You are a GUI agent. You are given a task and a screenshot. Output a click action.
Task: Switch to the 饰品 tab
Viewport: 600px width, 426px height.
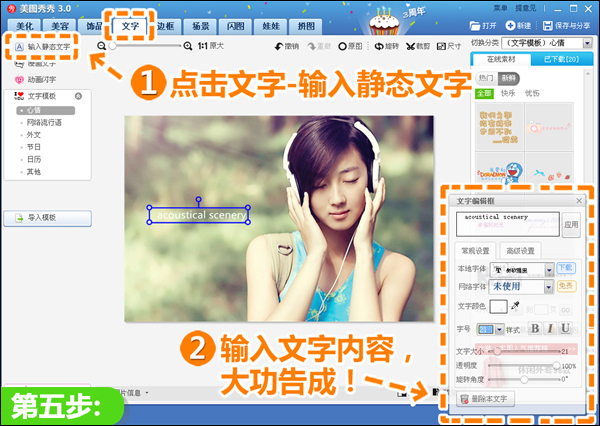click(94, 26)
